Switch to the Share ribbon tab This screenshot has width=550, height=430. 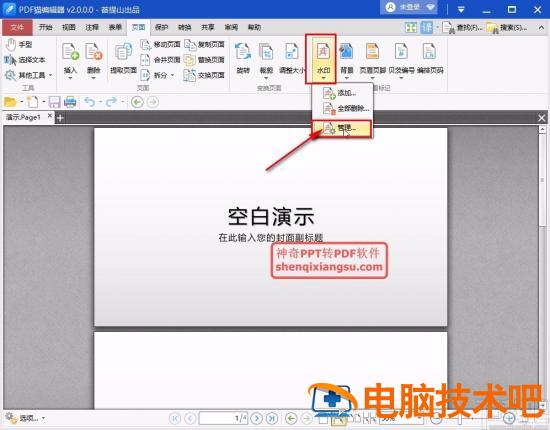pyautogui.click(x=208, y=27)
